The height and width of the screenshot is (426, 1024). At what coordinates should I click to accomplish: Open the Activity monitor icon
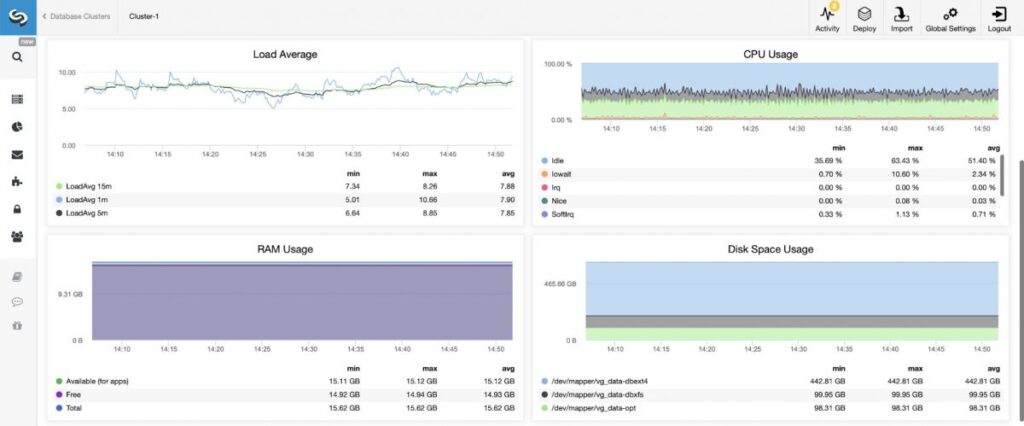[x=827, y=18]
